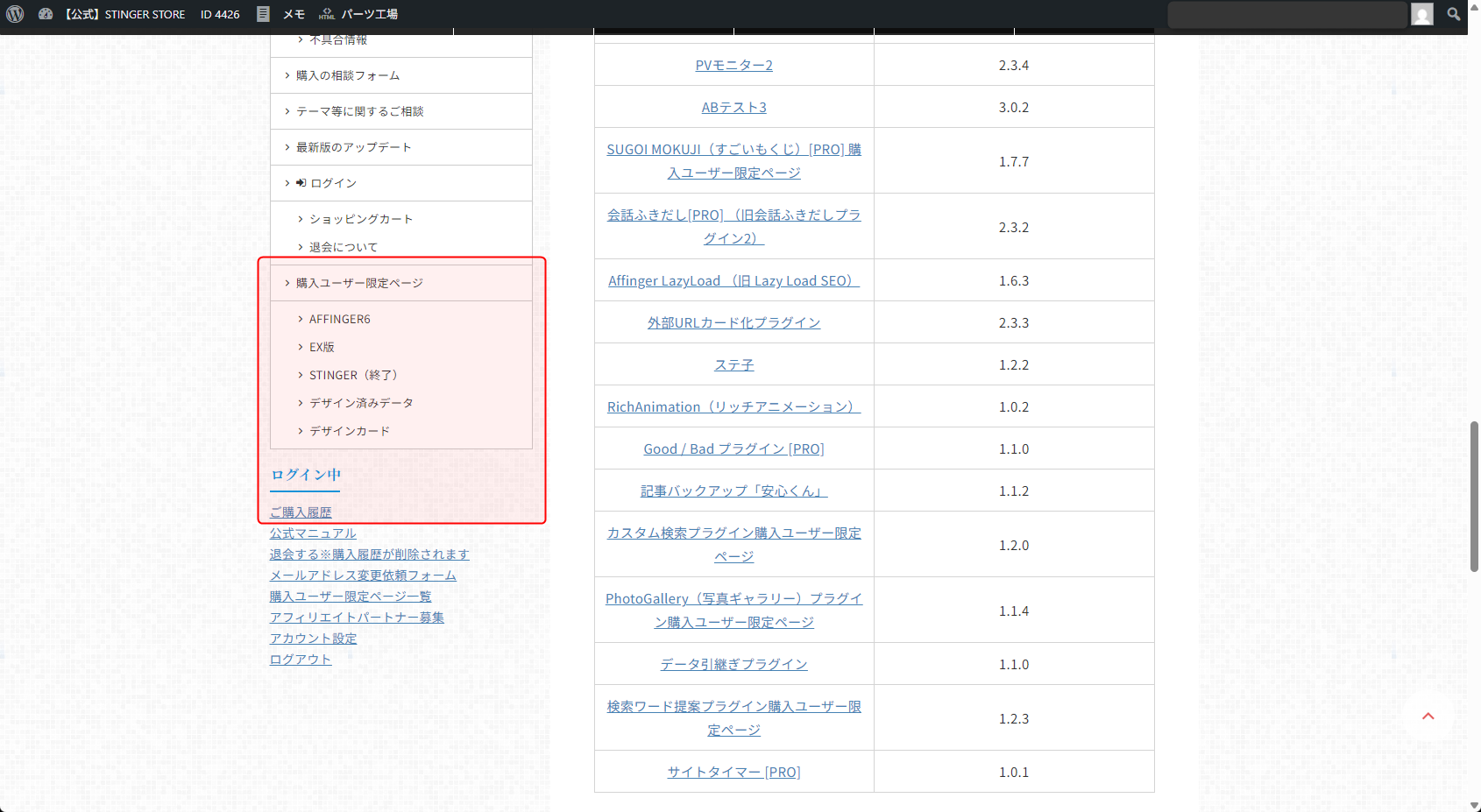
Task: Click the search magnifier icon
Action: (x=1454, y=14)
